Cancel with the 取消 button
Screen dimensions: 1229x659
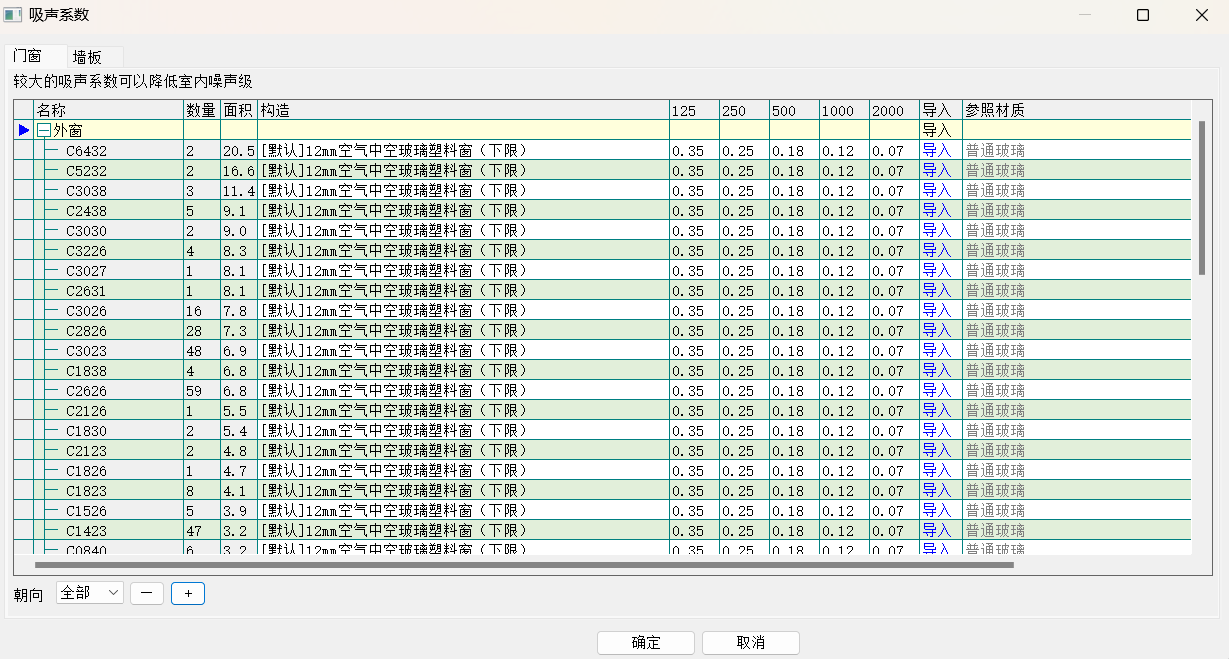point(751,642)
